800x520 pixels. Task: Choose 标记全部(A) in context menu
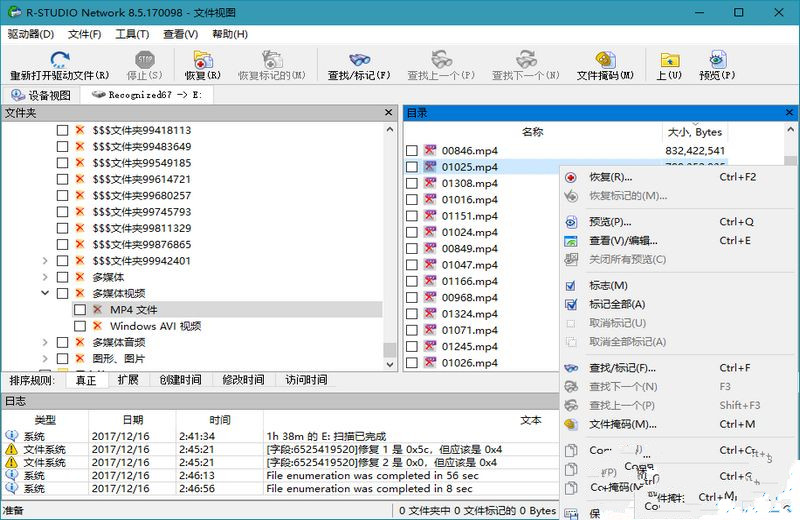(x=617, y=305)
